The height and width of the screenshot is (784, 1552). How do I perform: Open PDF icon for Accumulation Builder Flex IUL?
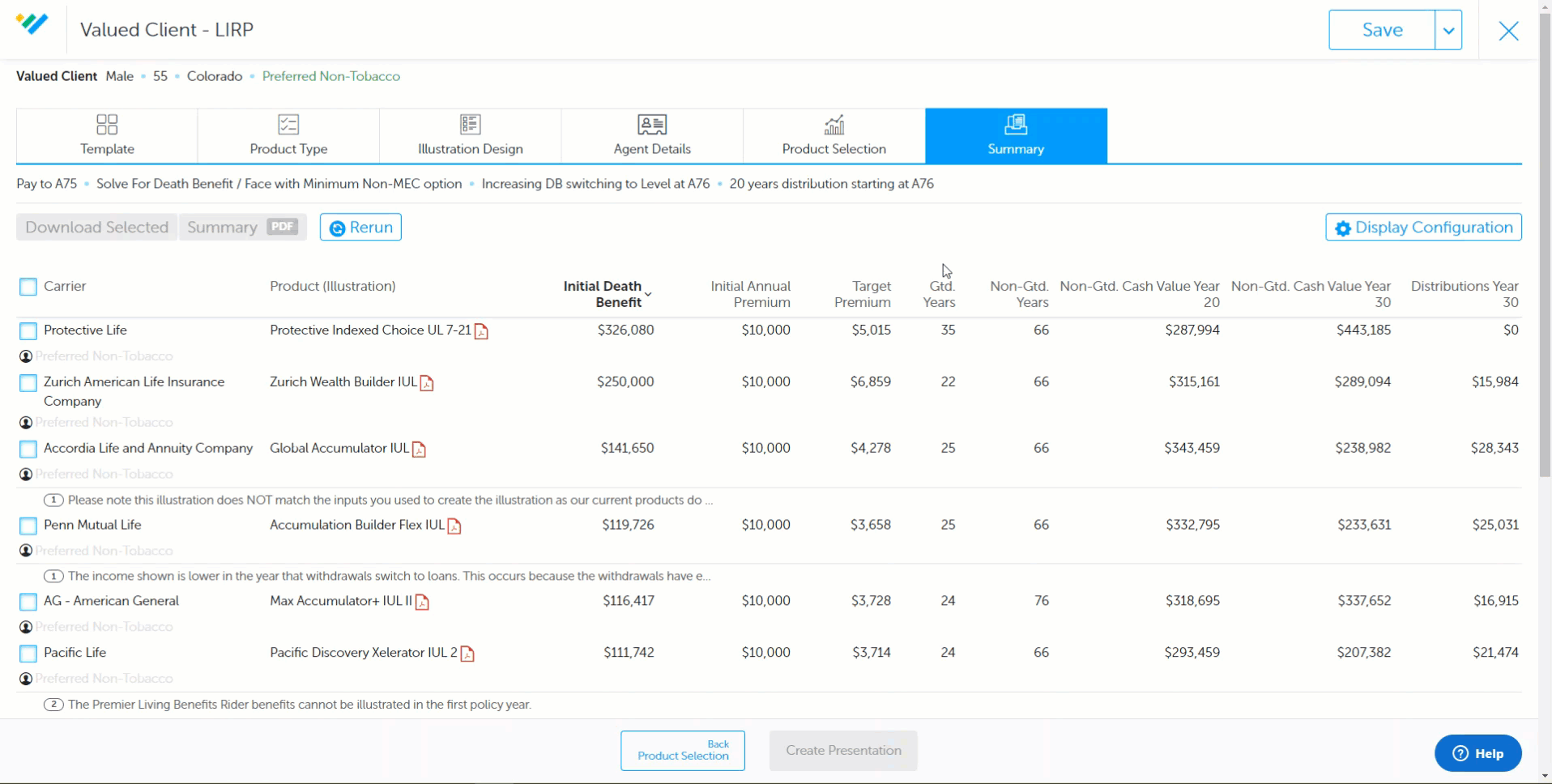click(454, 526)
